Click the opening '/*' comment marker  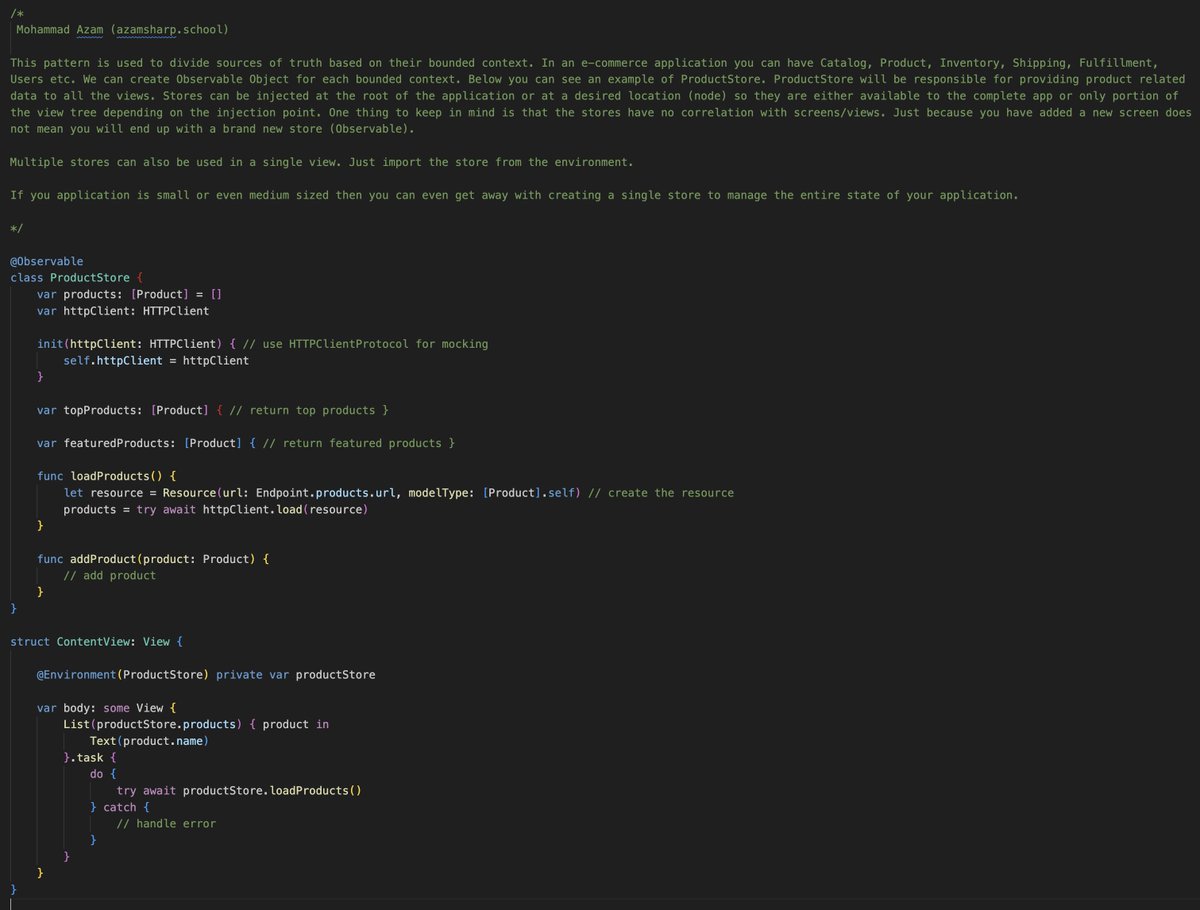tap(17, 13)
